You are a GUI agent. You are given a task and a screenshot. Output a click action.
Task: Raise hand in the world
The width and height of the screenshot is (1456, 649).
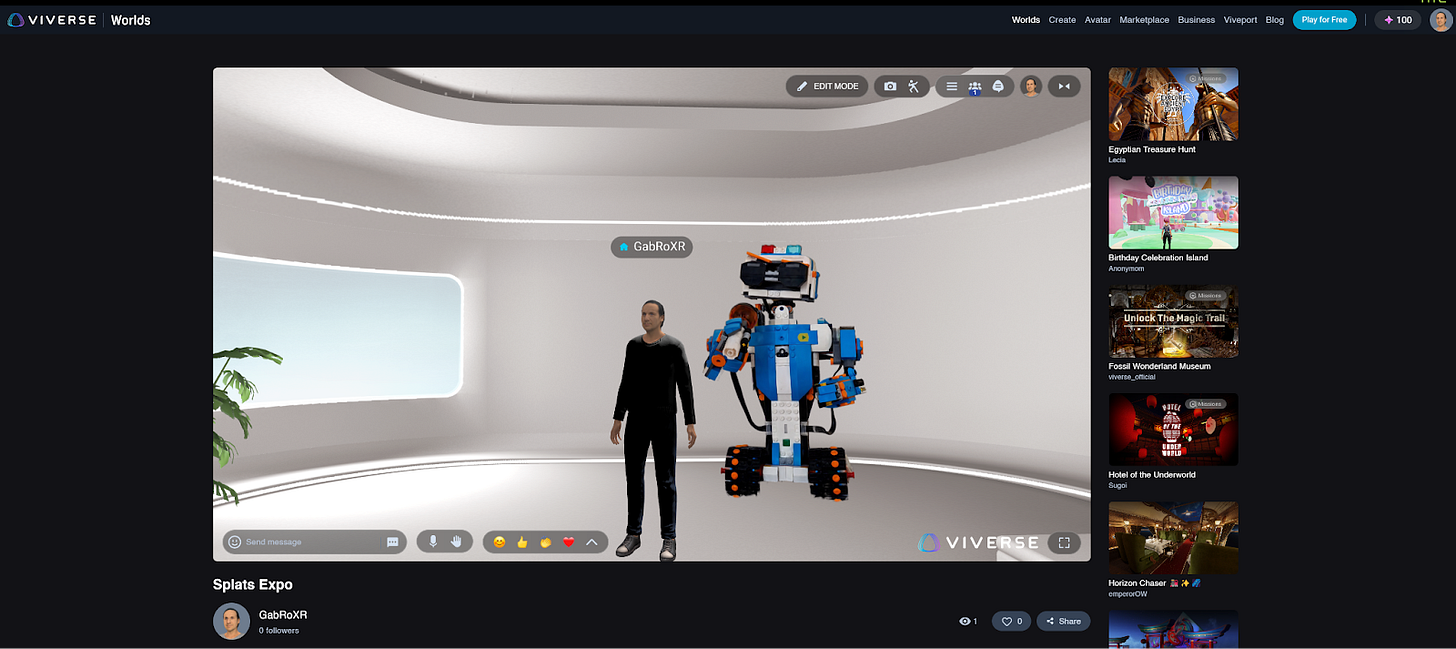pyautogui.click(x=458, y=541)
